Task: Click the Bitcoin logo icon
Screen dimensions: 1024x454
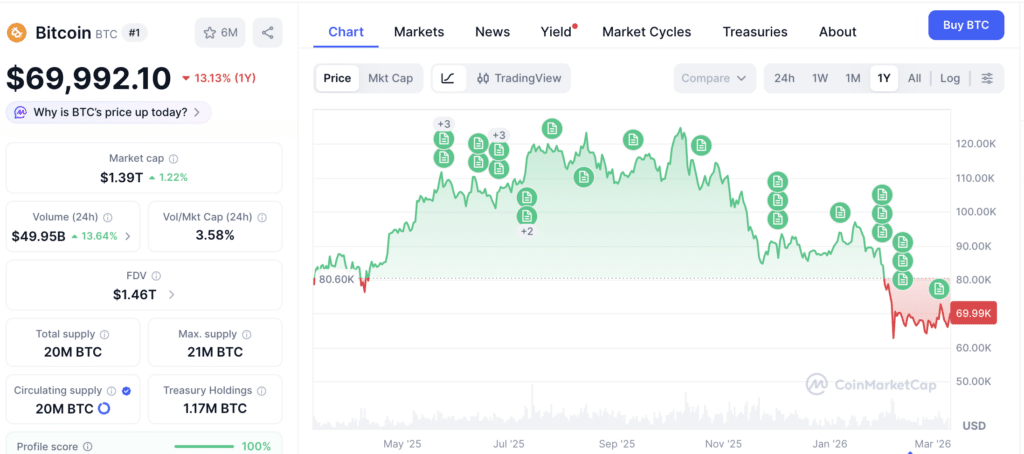Action: click(x=17, y=33)
